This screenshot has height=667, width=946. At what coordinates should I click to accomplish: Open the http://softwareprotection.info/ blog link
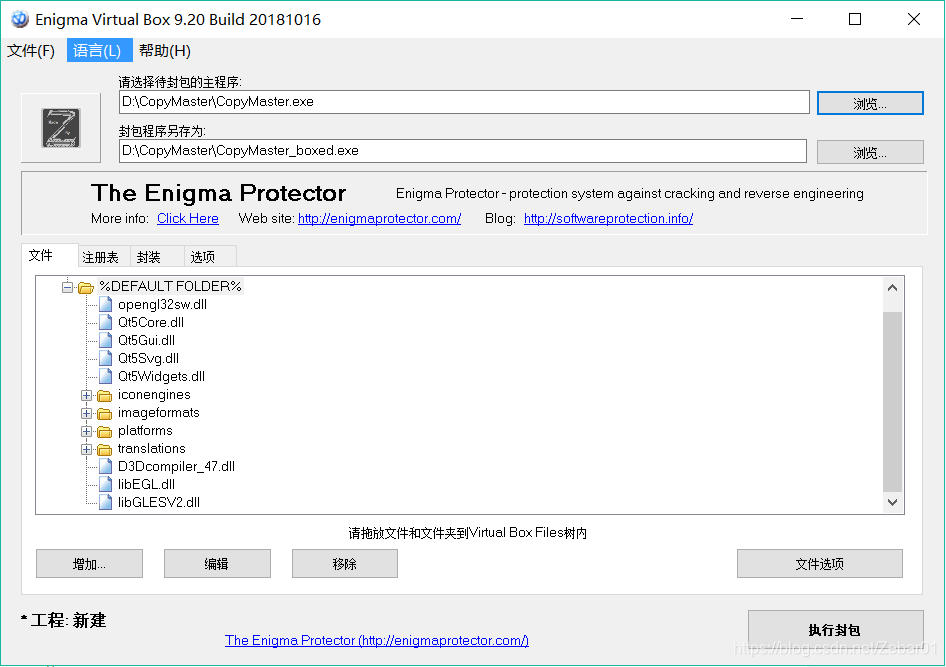pos(608,219)
